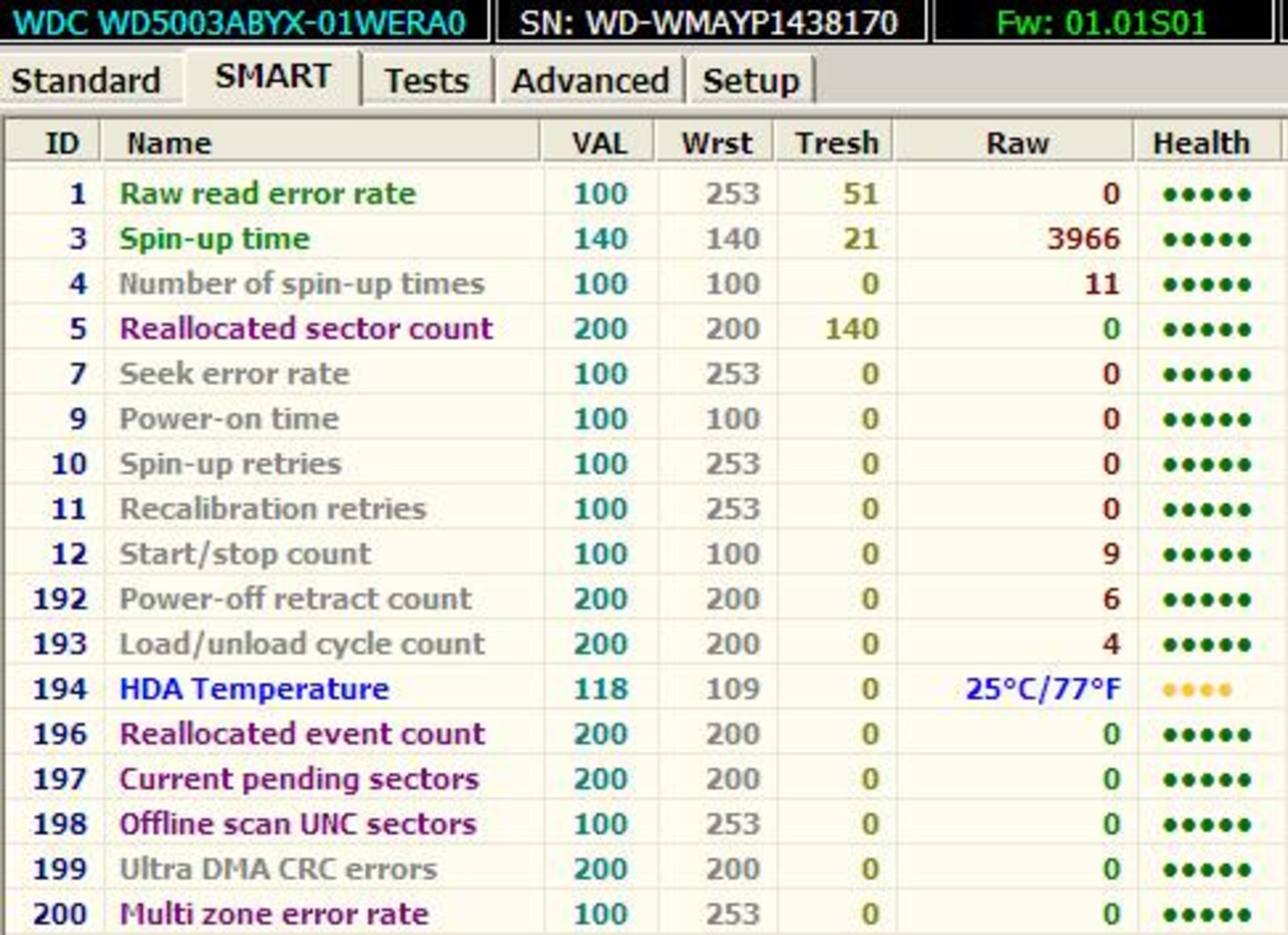Click the WDC drive model name field
The image size is (1288, 935).
point(240,22)
